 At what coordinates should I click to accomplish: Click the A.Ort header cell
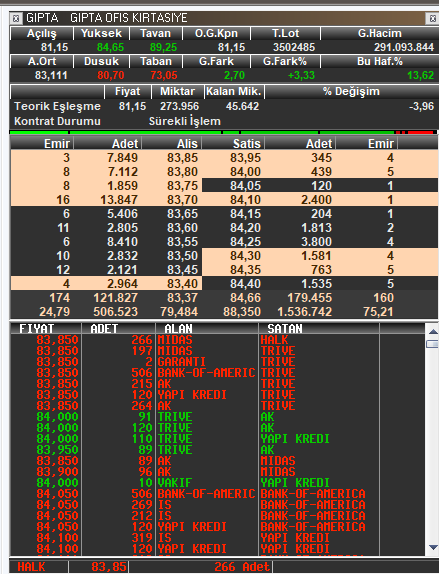click(42, 61)
